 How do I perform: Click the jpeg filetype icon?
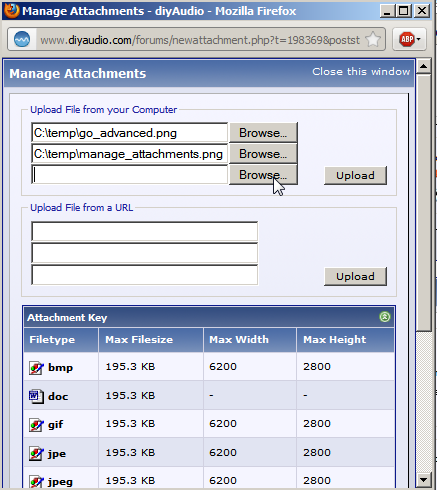(36, 482)
